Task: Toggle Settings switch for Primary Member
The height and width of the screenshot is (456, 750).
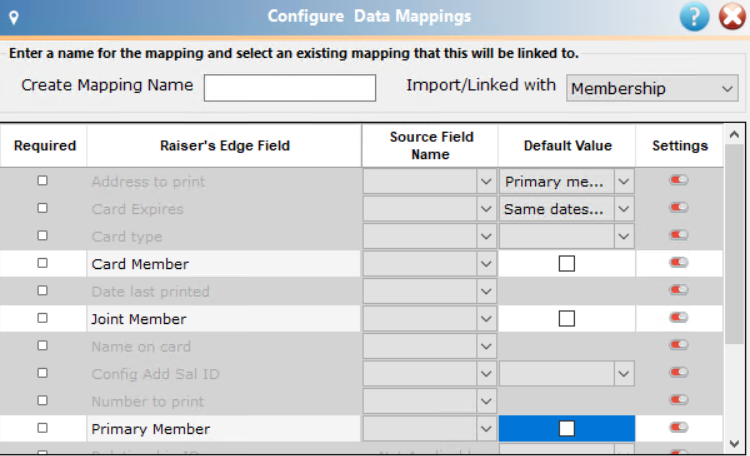Action: tap(679, 427)
